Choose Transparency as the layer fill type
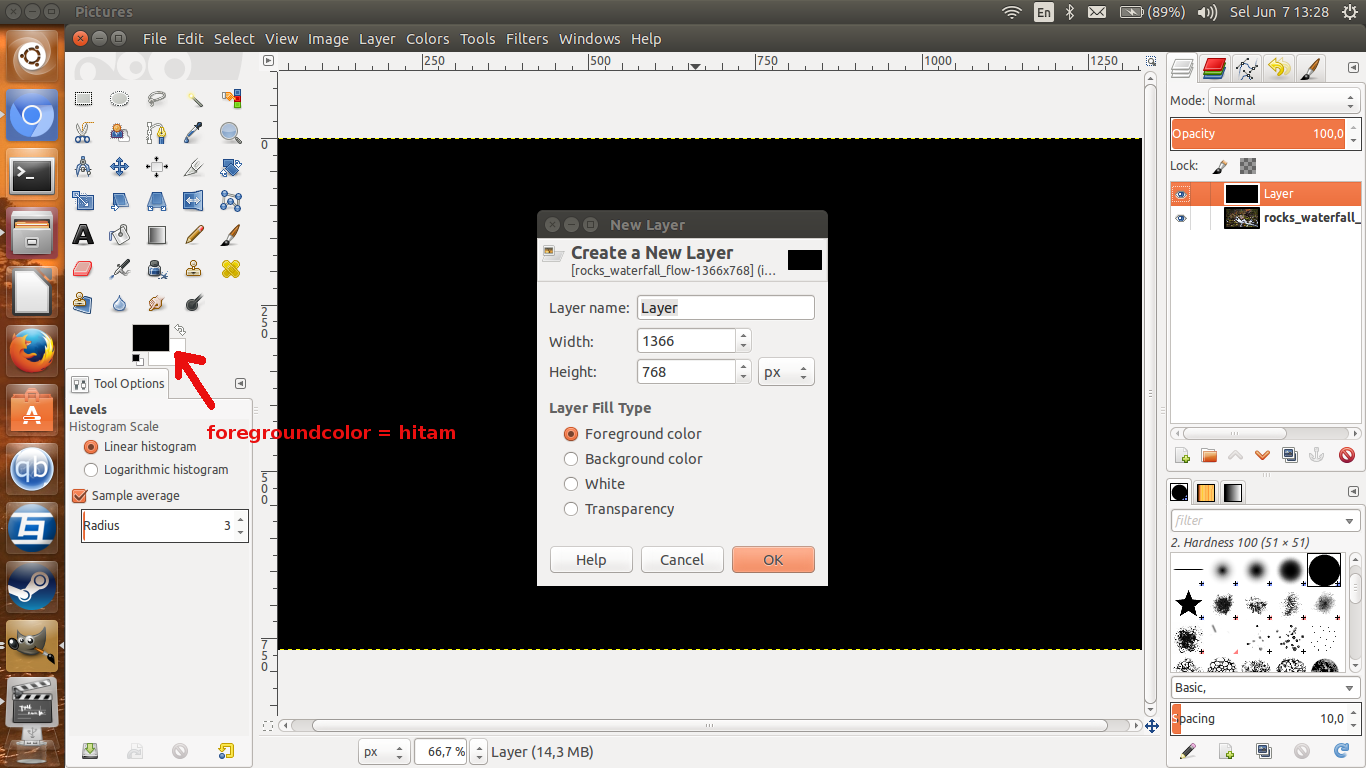1366x768 pixels. point(571,509)
